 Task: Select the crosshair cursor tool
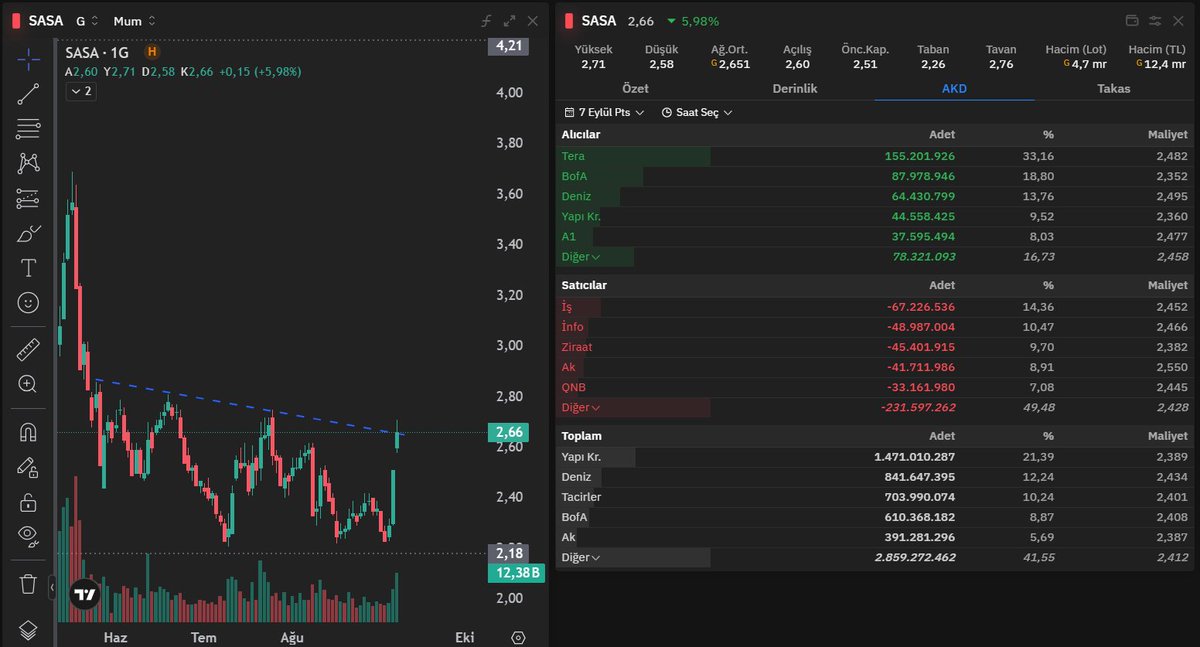28,59
